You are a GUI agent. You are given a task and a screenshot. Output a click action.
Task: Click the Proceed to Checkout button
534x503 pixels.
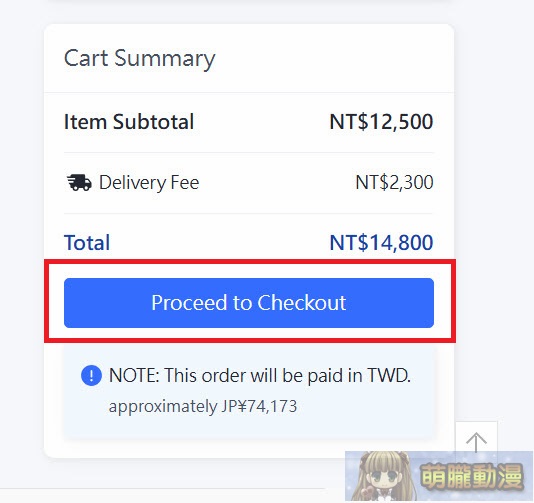[249, 303]
